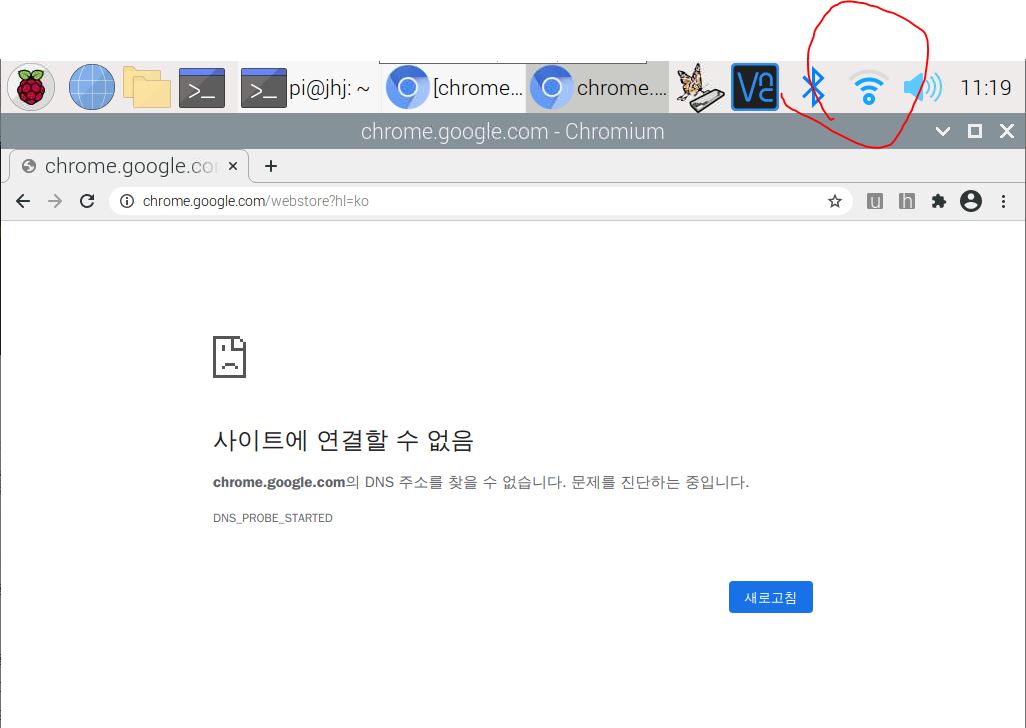Click the volume speaker icon
1026x728 pixels.
921,88
